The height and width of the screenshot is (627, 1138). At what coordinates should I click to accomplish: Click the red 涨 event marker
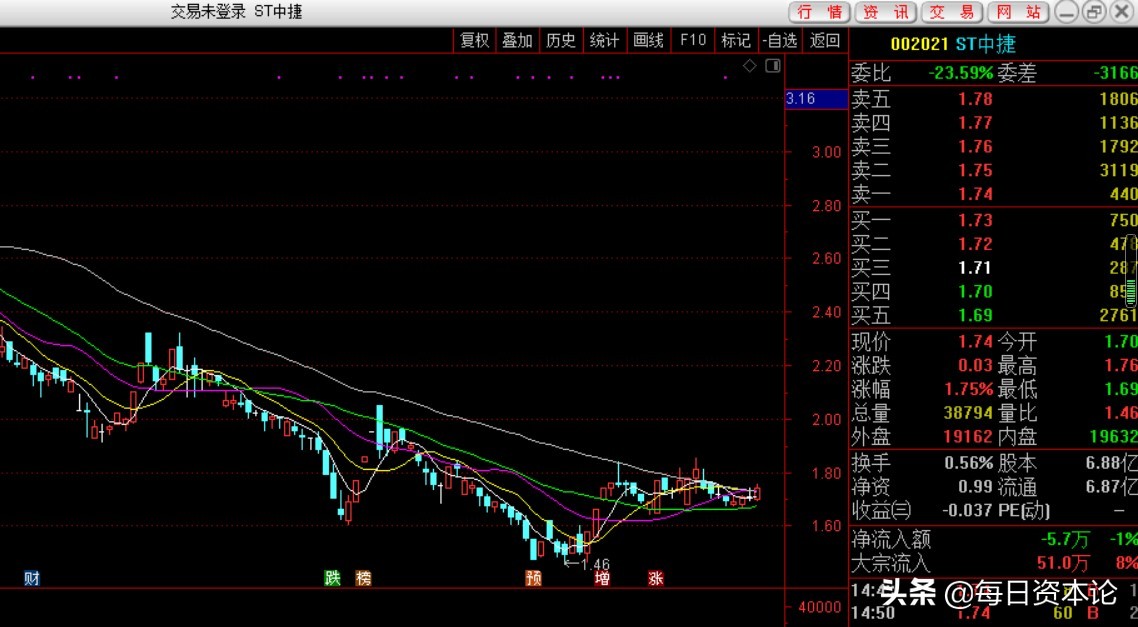tap(656, 578)
